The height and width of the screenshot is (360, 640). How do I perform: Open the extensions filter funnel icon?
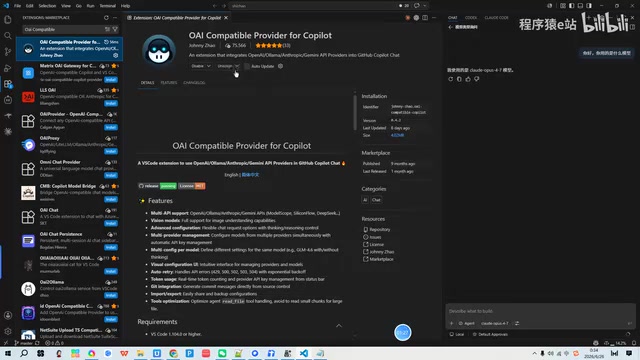click(x=115, y=29)
